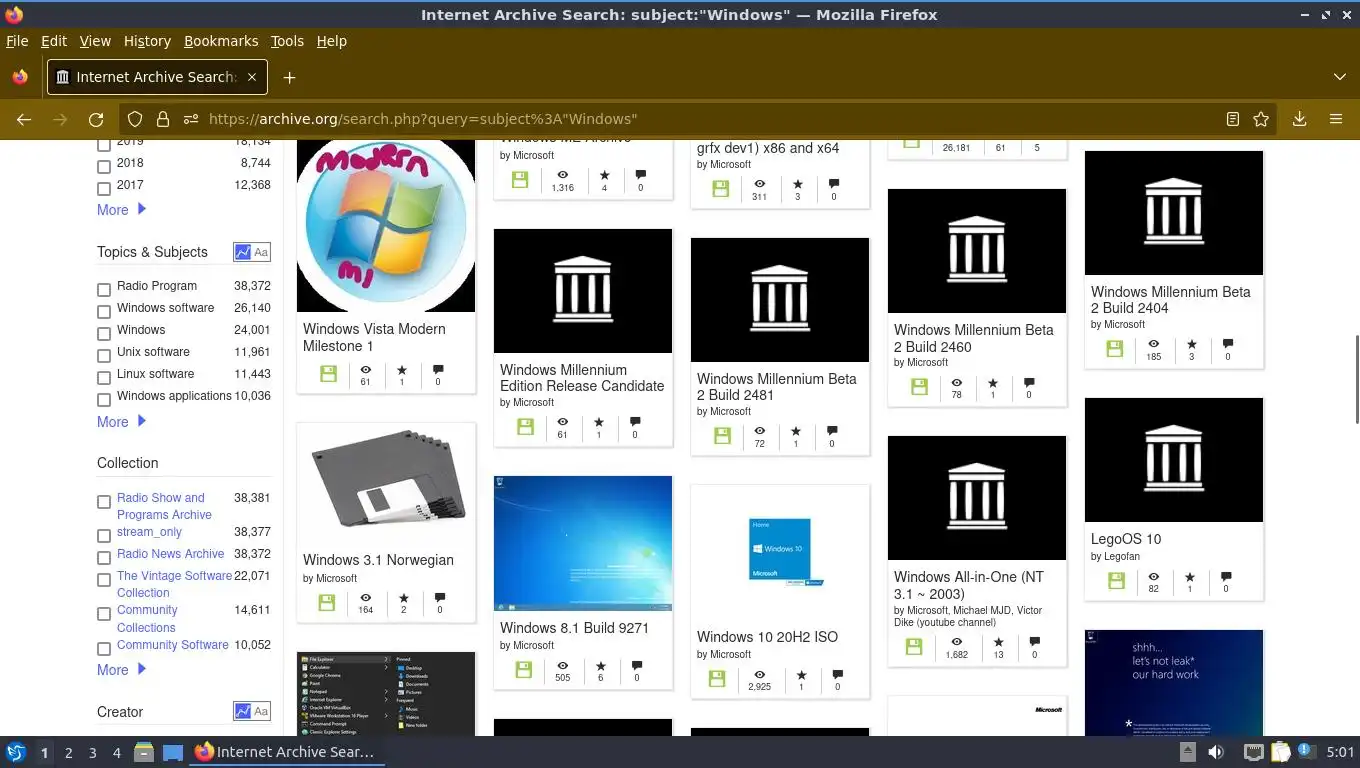The image size is (1360, 768).
Task: Open the Radio Show and Programs Archive link
Action: point(164,506)
